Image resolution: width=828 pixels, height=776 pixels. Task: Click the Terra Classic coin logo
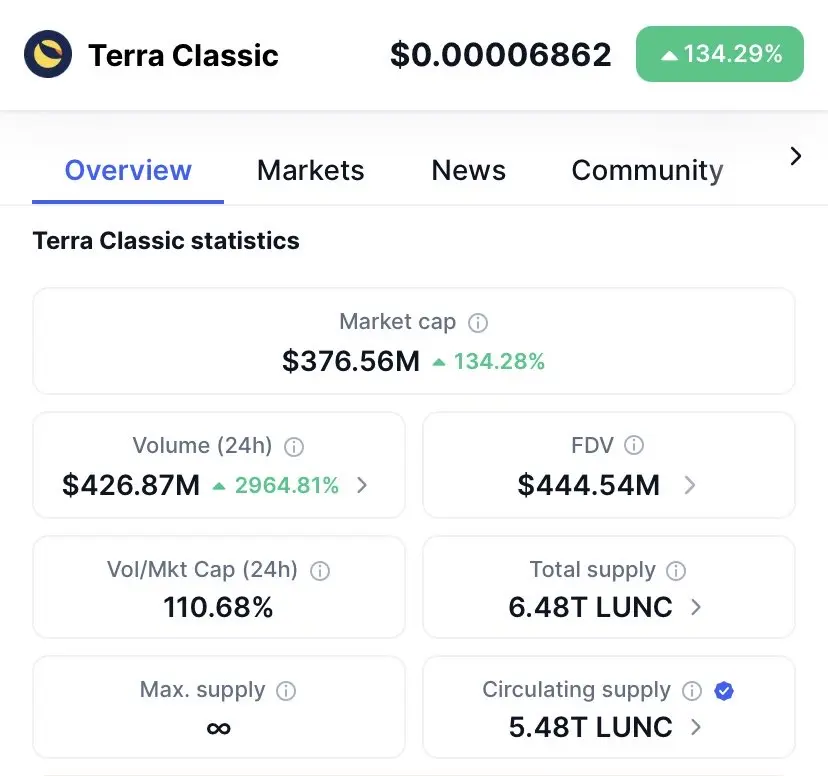click(x=48, y=54)
